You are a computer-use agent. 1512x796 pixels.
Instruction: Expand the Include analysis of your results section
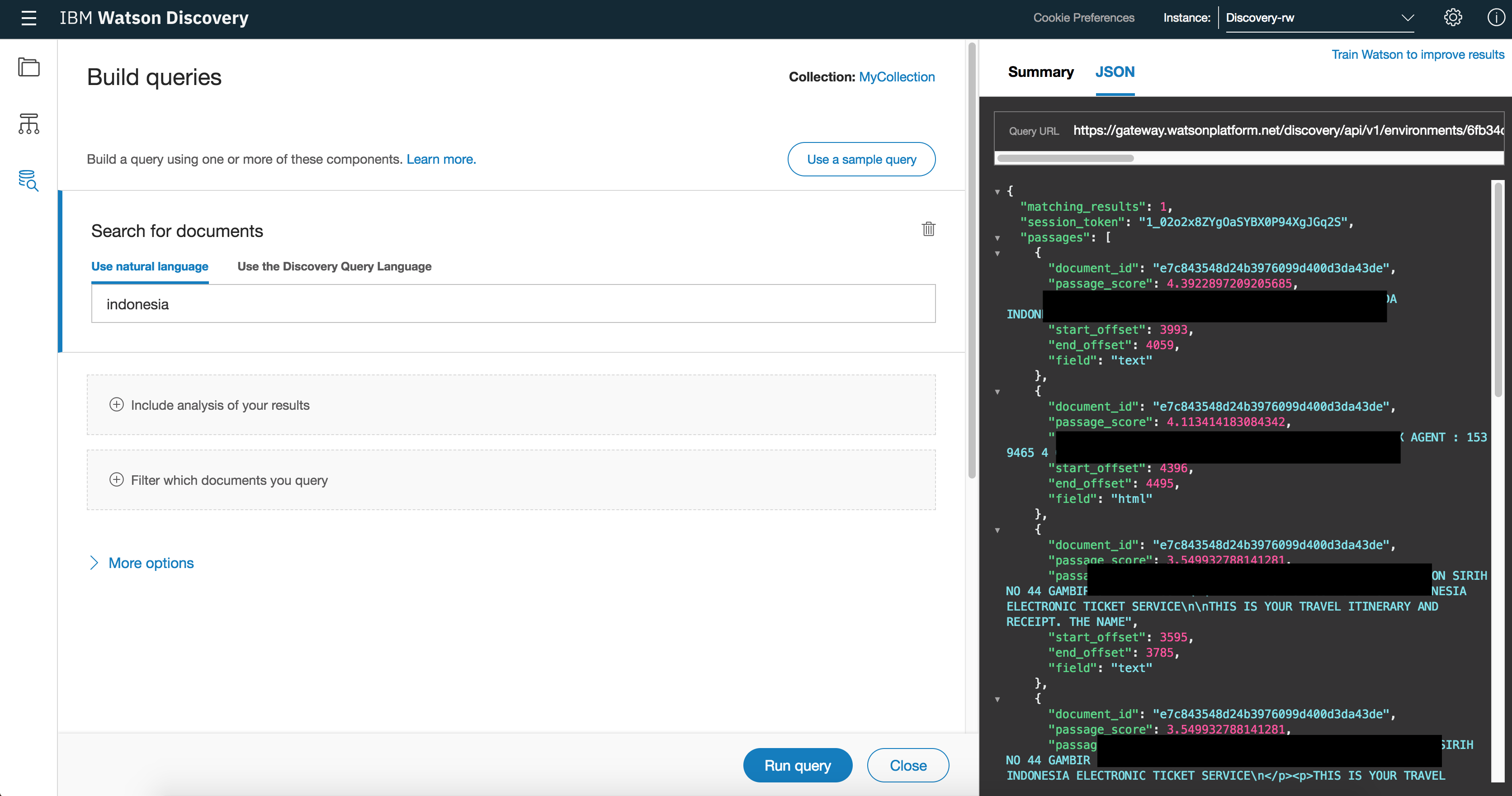coord(116,405)
